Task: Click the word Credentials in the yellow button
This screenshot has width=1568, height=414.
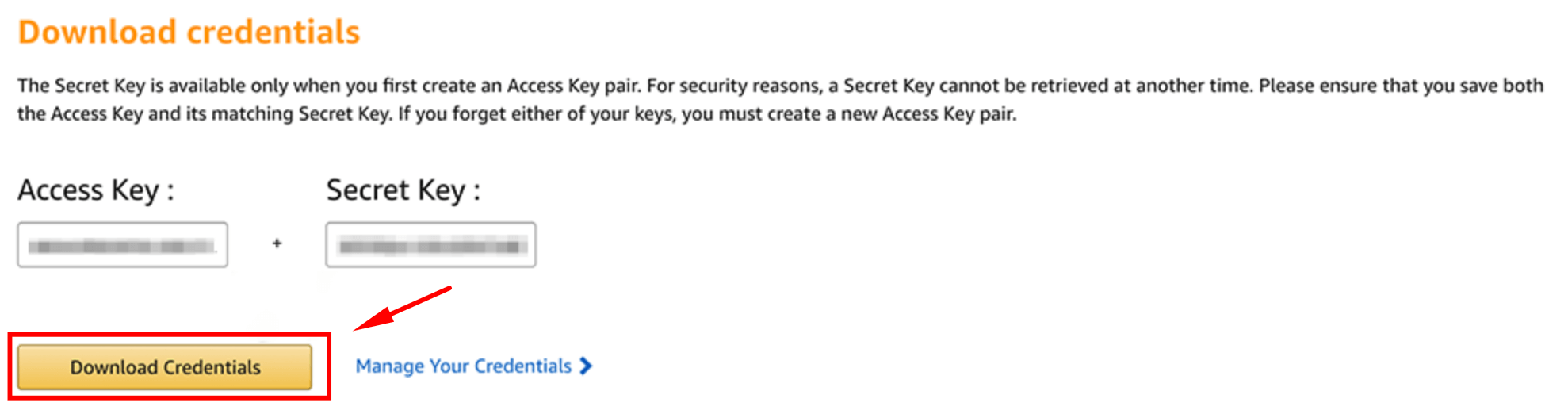Action: pyautogui.click(x=212, y=367)
